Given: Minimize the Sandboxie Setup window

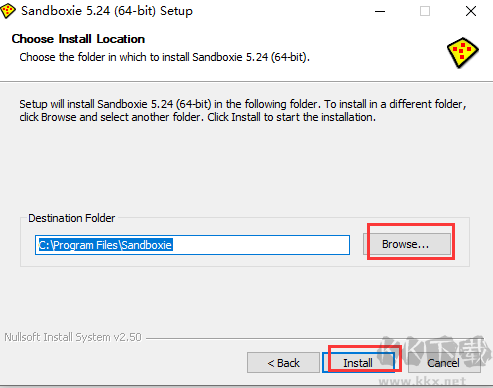Looking at the screenshot, I should [x=380, y=11].
